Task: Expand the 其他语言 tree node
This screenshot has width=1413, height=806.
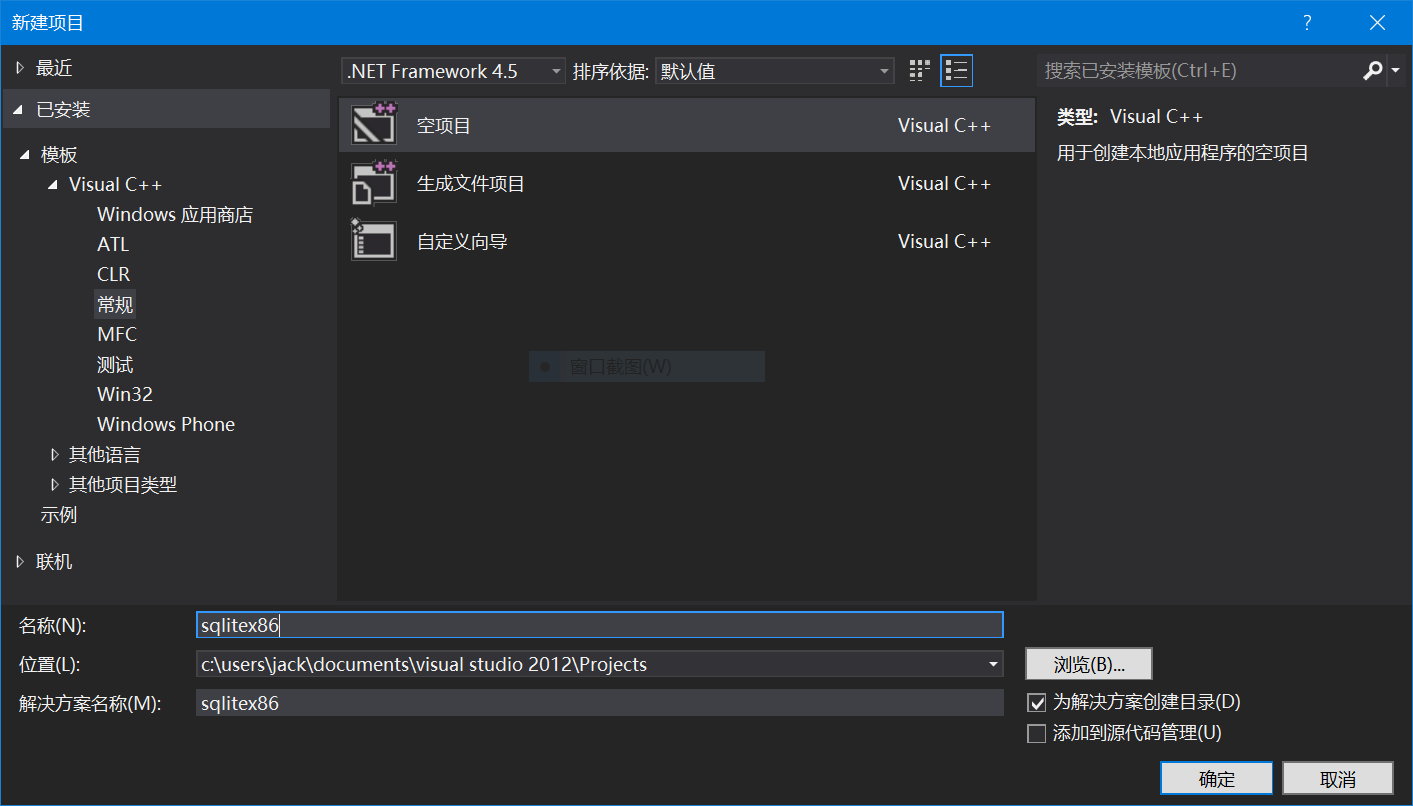Action: (55, 455)
